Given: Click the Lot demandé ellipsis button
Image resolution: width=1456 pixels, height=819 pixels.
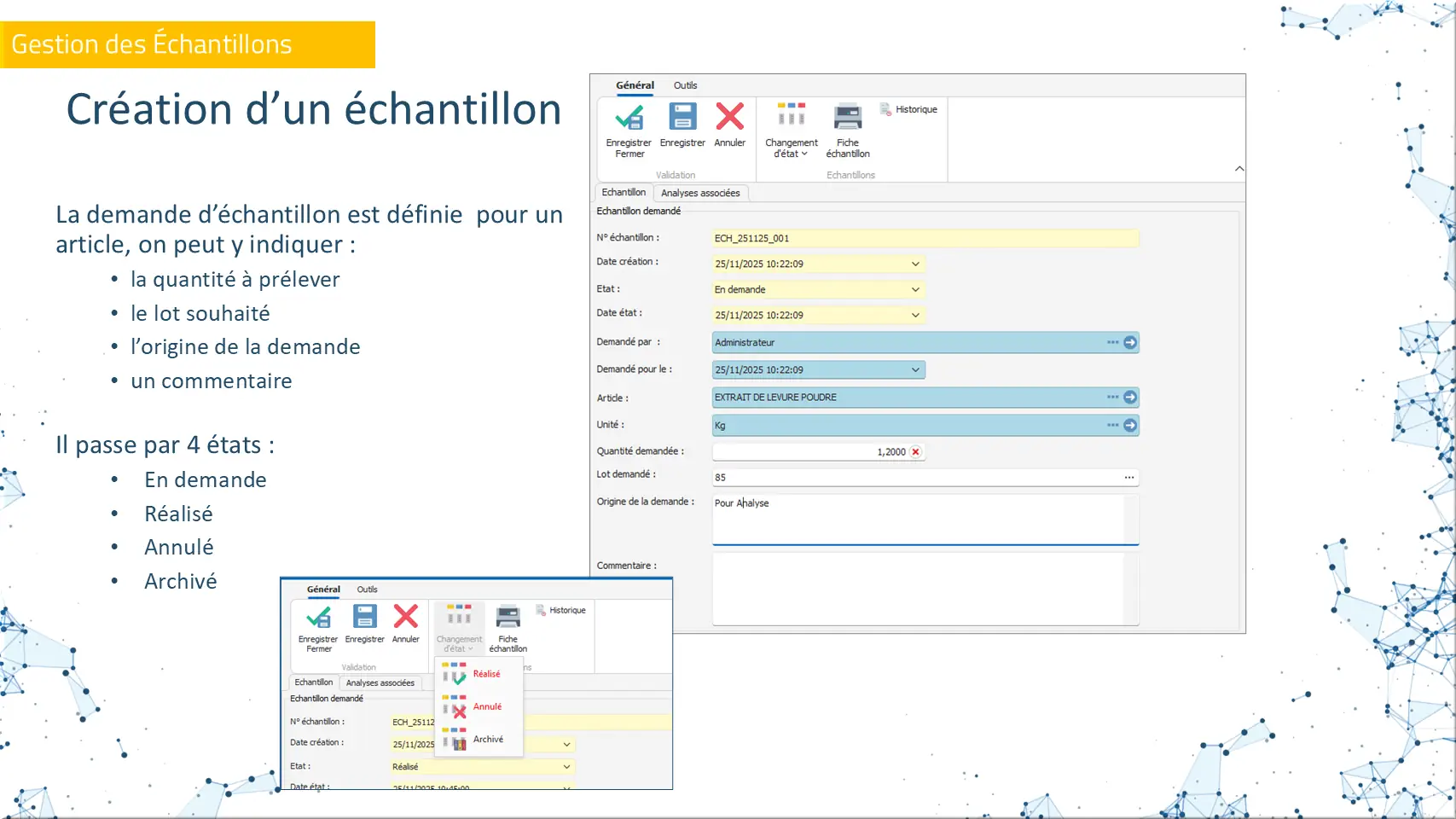Looking at the screenshot, I should [1128, 478].
